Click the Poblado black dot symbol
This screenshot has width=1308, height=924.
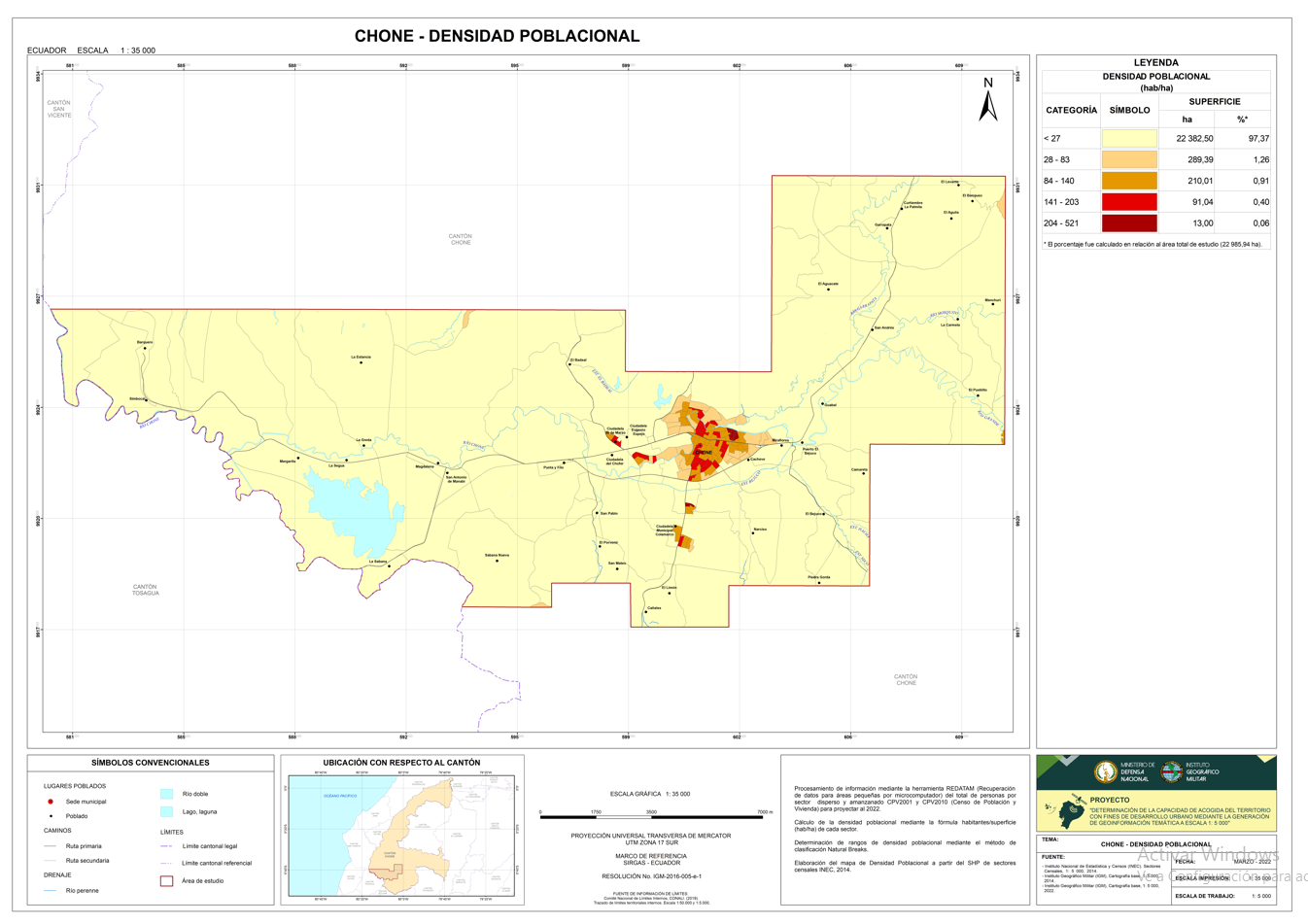coord(52,814)
